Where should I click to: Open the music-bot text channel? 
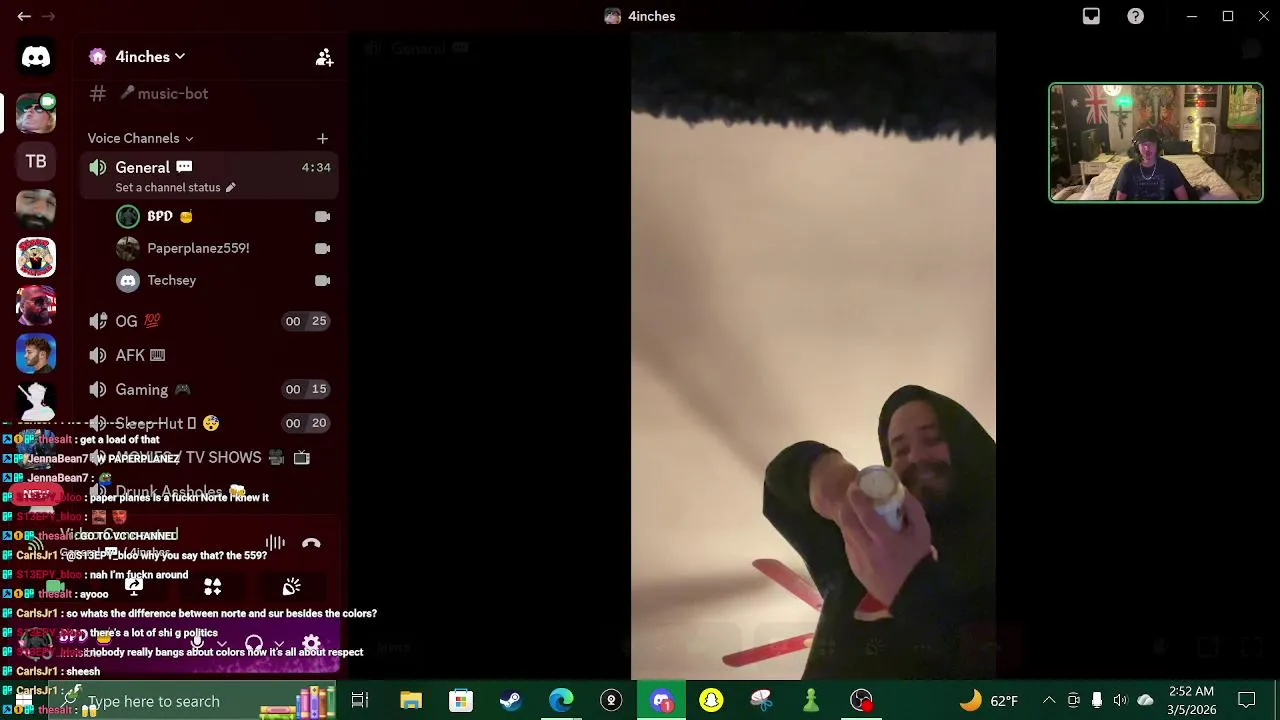209,93
